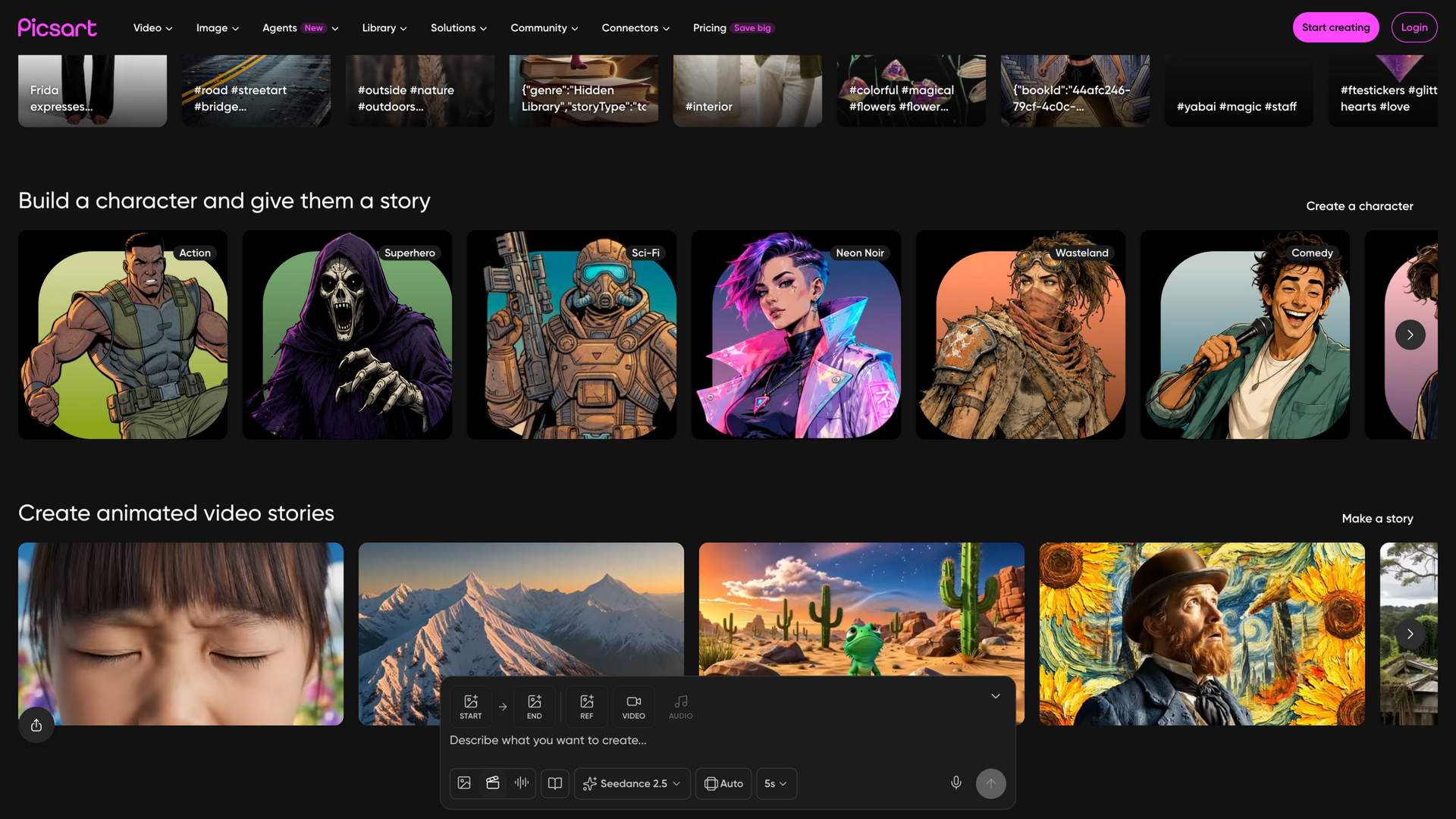
Task: Open the Auto aspect ratio selector
Action: 723,783
